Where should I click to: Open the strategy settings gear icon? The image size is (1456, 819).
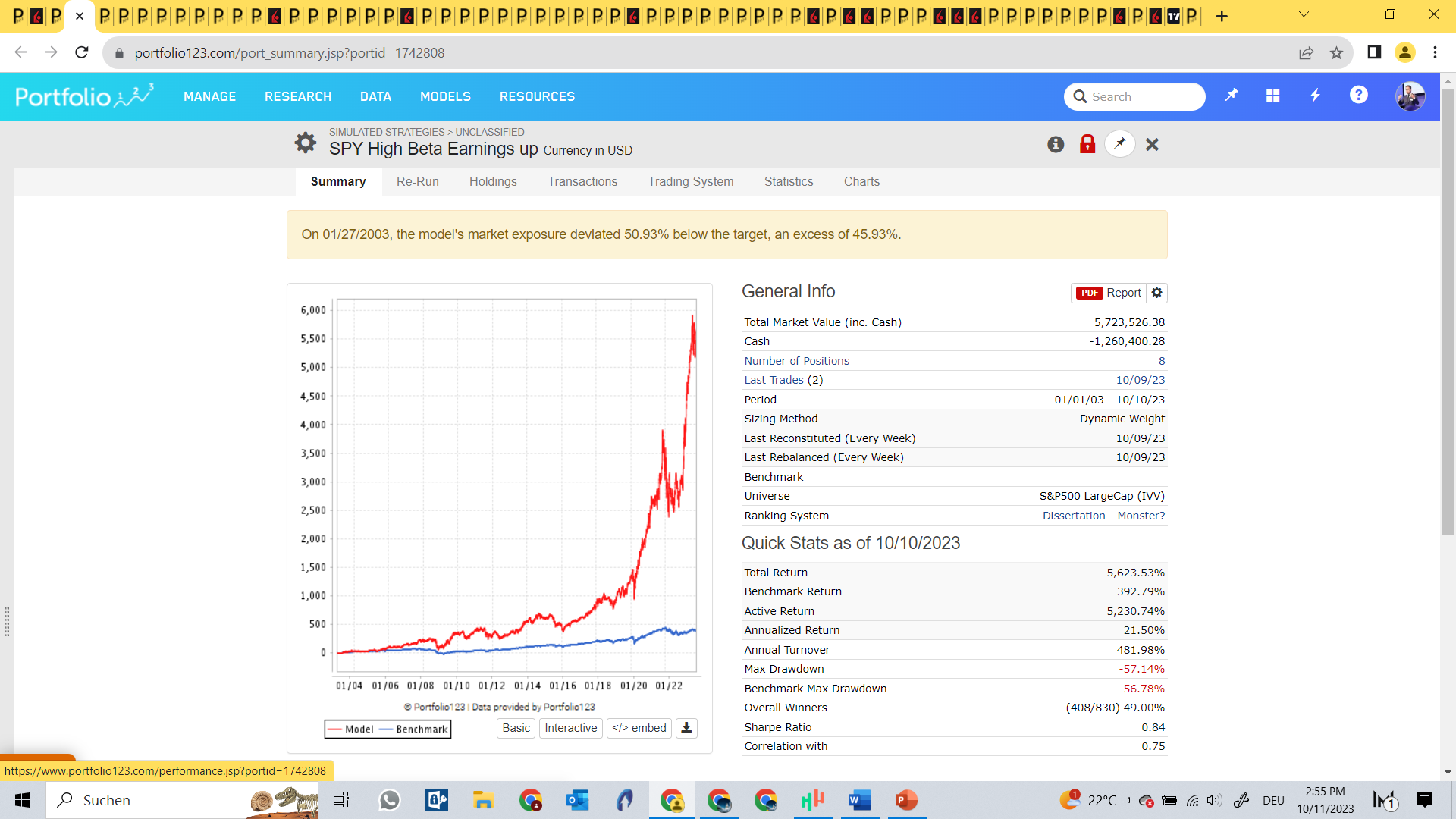(305, 143)
